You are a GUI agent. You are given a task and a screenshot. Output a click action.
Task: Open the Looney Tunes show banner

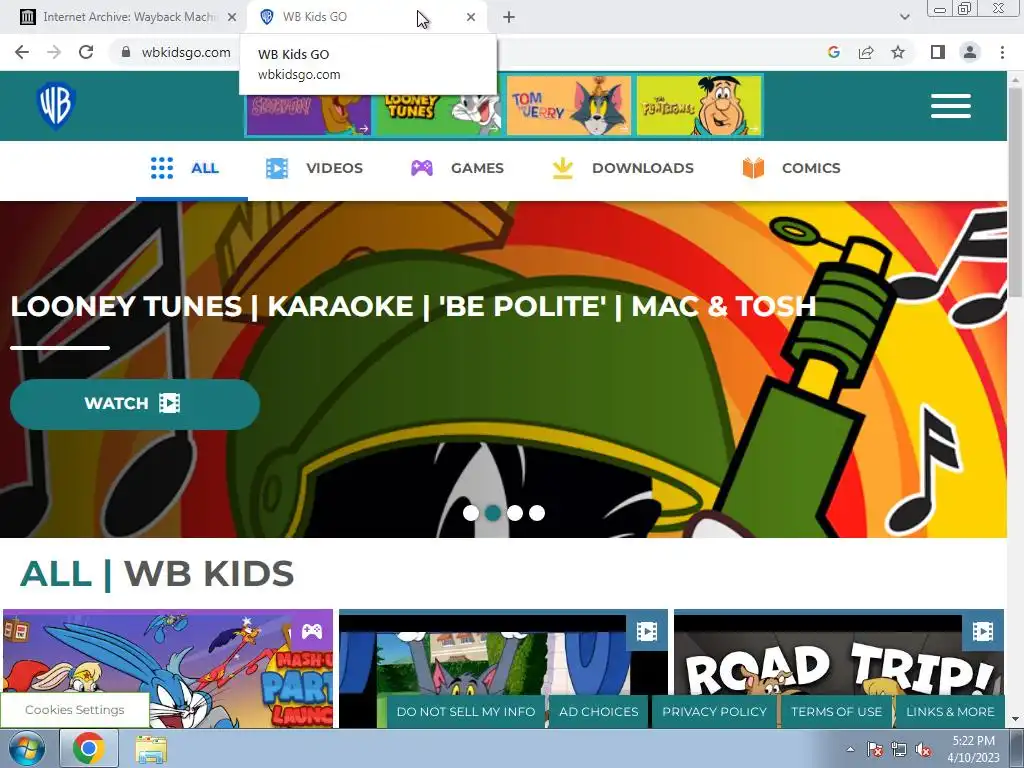point(438,115)
